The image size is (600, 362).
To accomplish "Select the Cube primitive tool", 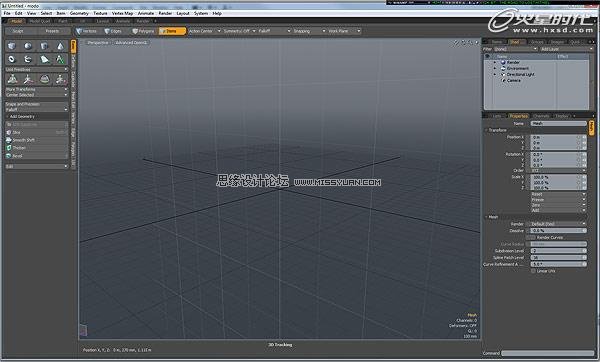I will 12,46.
